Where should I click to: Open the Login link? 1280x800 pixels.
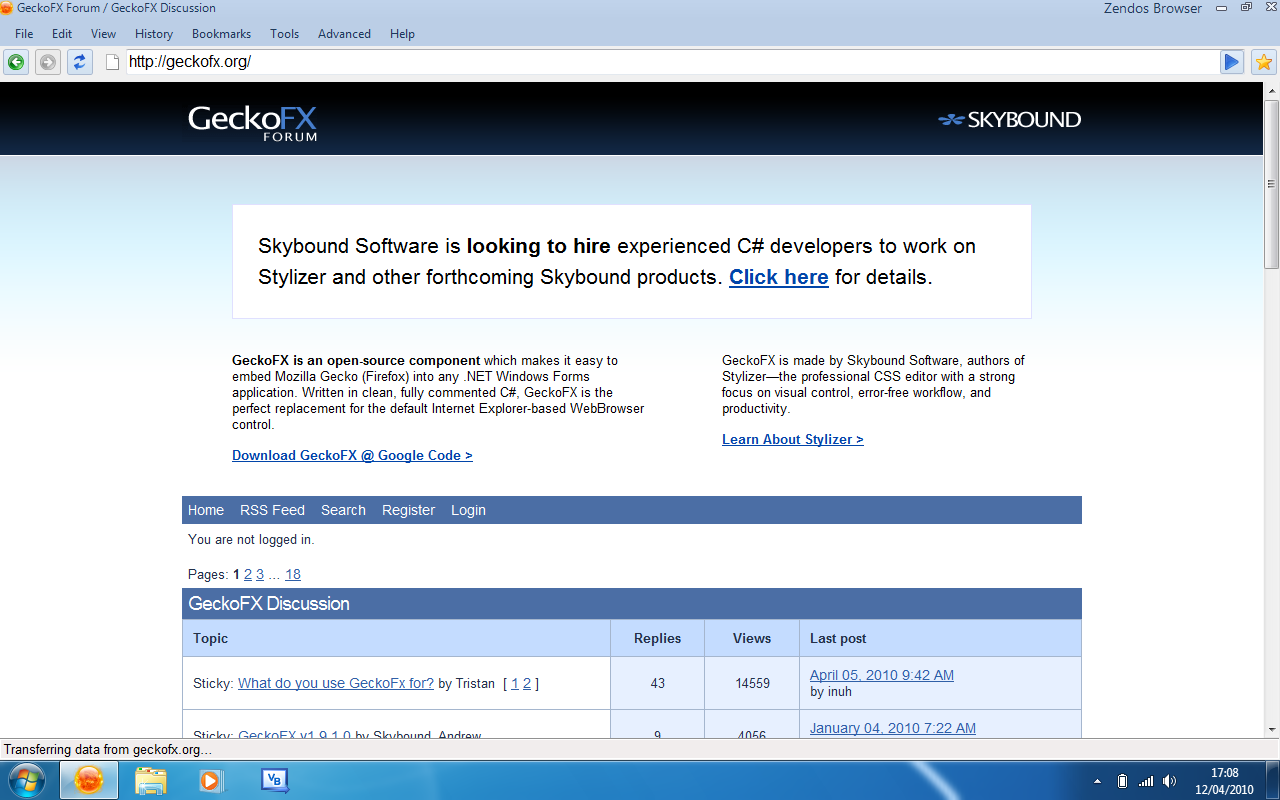[x=468, y=510]
